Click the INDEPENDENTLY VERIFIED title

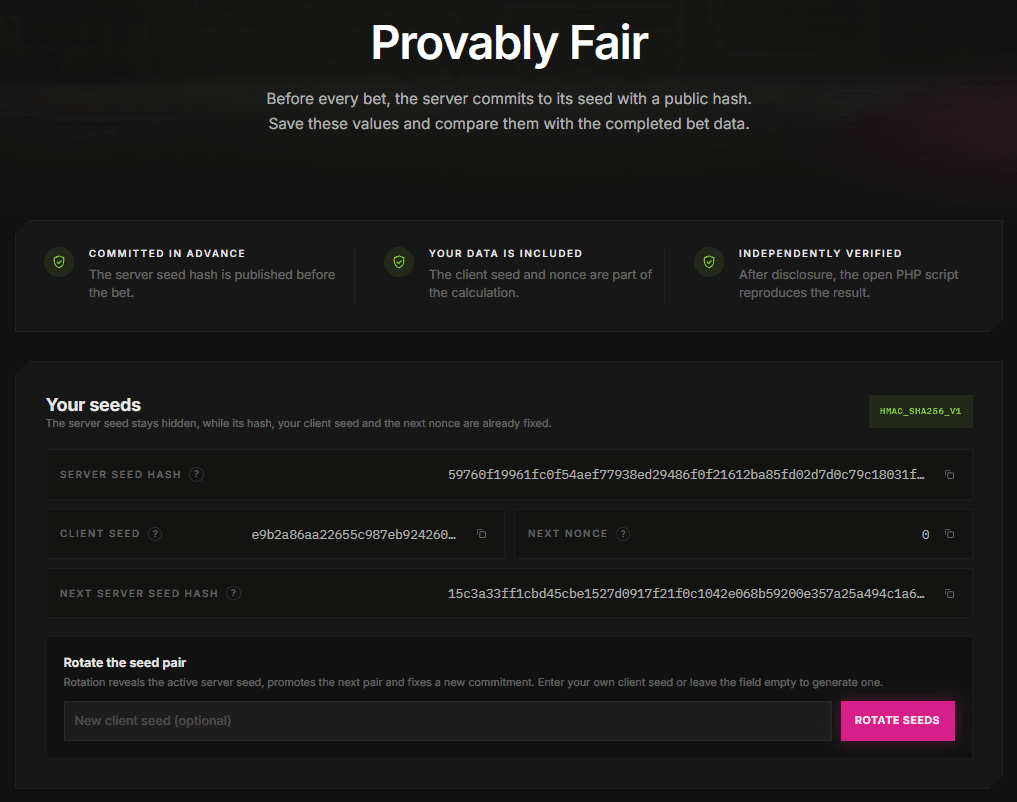[x=820, y=254]
